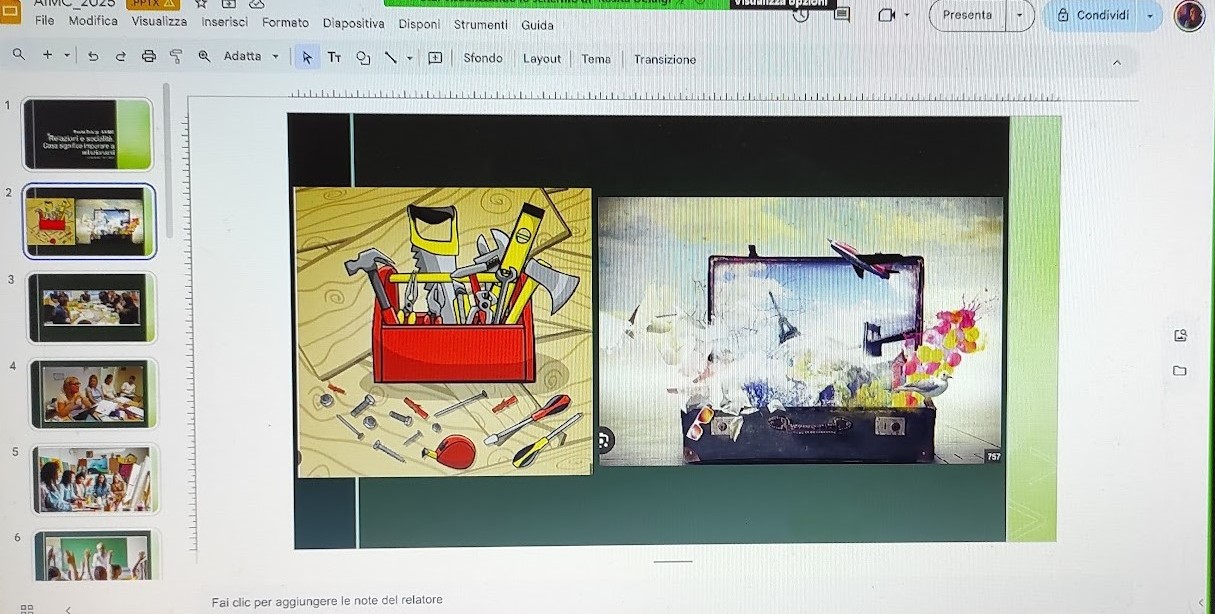Expand the Presenta dropdown arrow
Screen dimensions: 1215x614
coord(1020,15)
